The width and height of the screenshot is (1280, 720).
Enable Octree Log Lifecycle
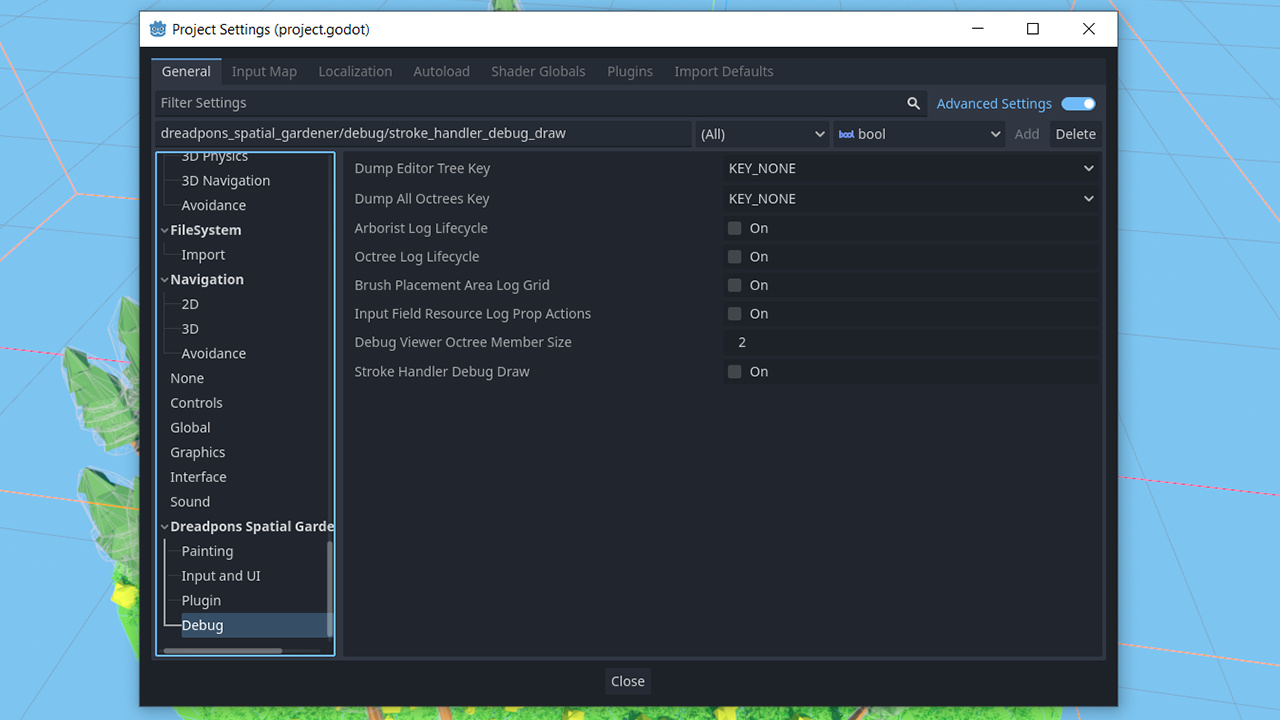pyautogui.click(x=734, y=256)
